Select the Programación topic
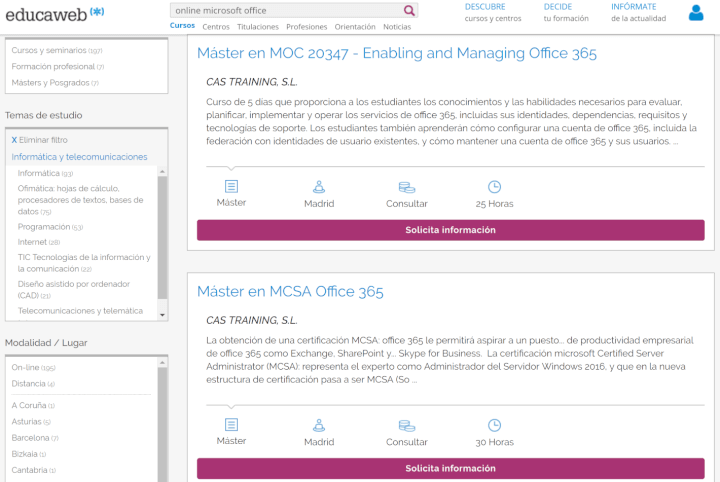 coord(50,227)
